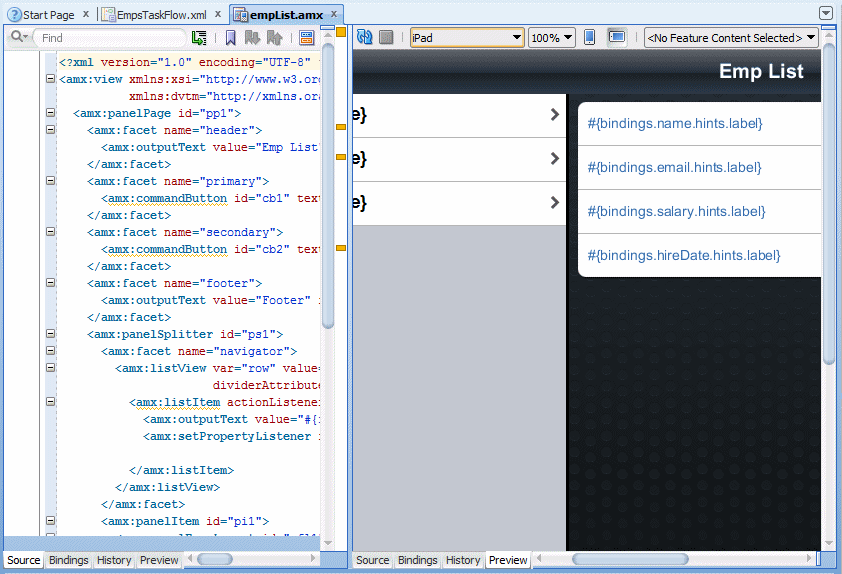Go to the previous bookmark

(274, 38)
